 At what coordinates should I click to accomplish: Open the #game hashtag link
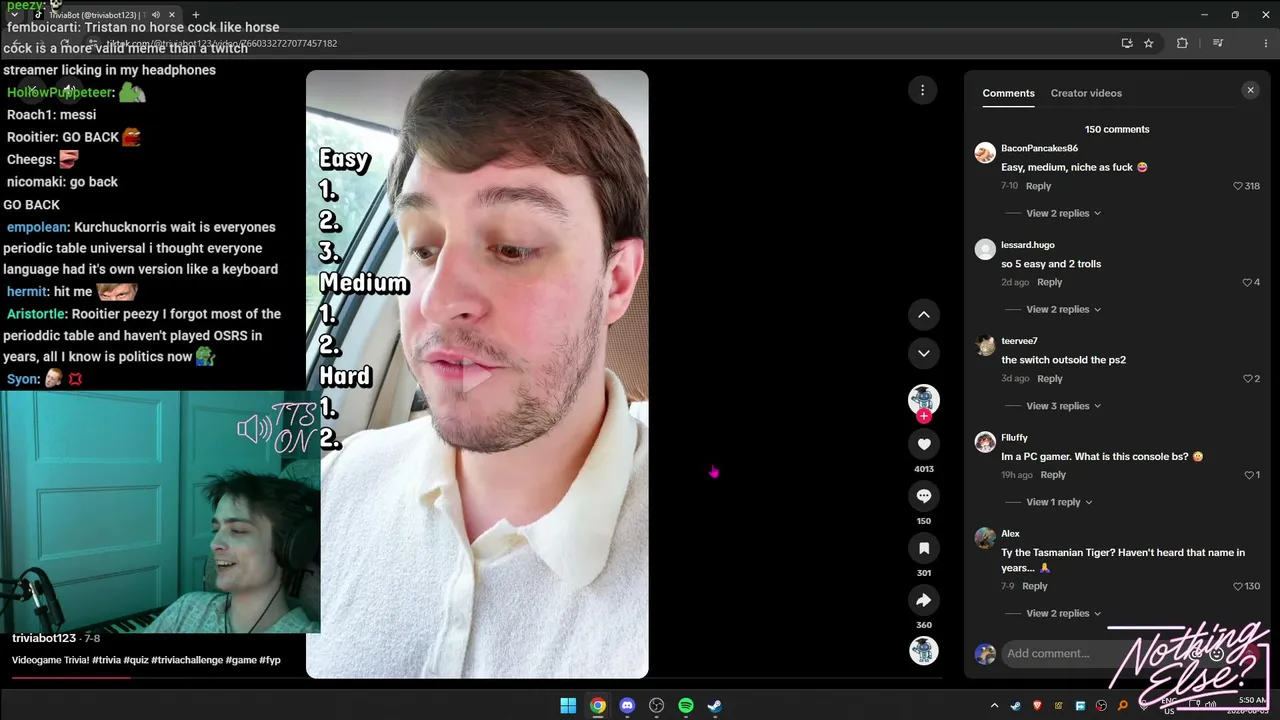point(241,660)
